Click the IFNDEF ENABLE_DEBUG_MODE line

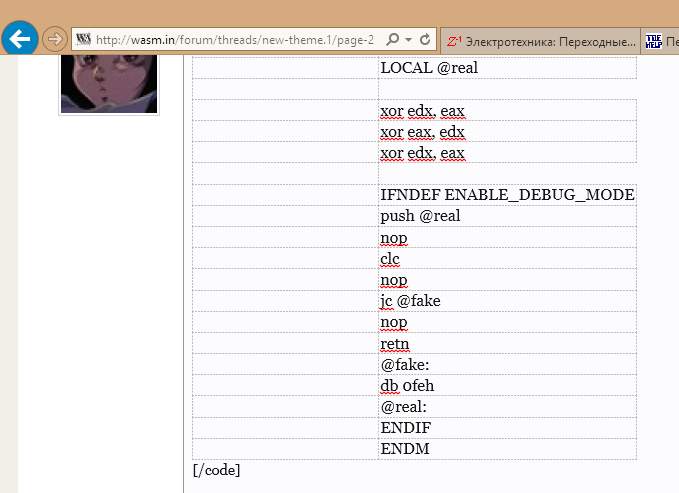pos(507,194)
